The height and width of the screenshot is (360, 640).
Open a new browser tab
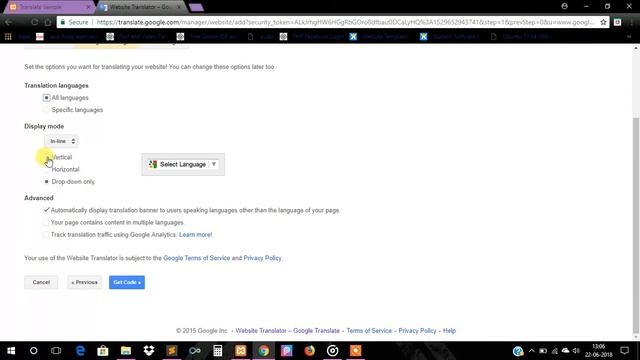tap(197, 7)
